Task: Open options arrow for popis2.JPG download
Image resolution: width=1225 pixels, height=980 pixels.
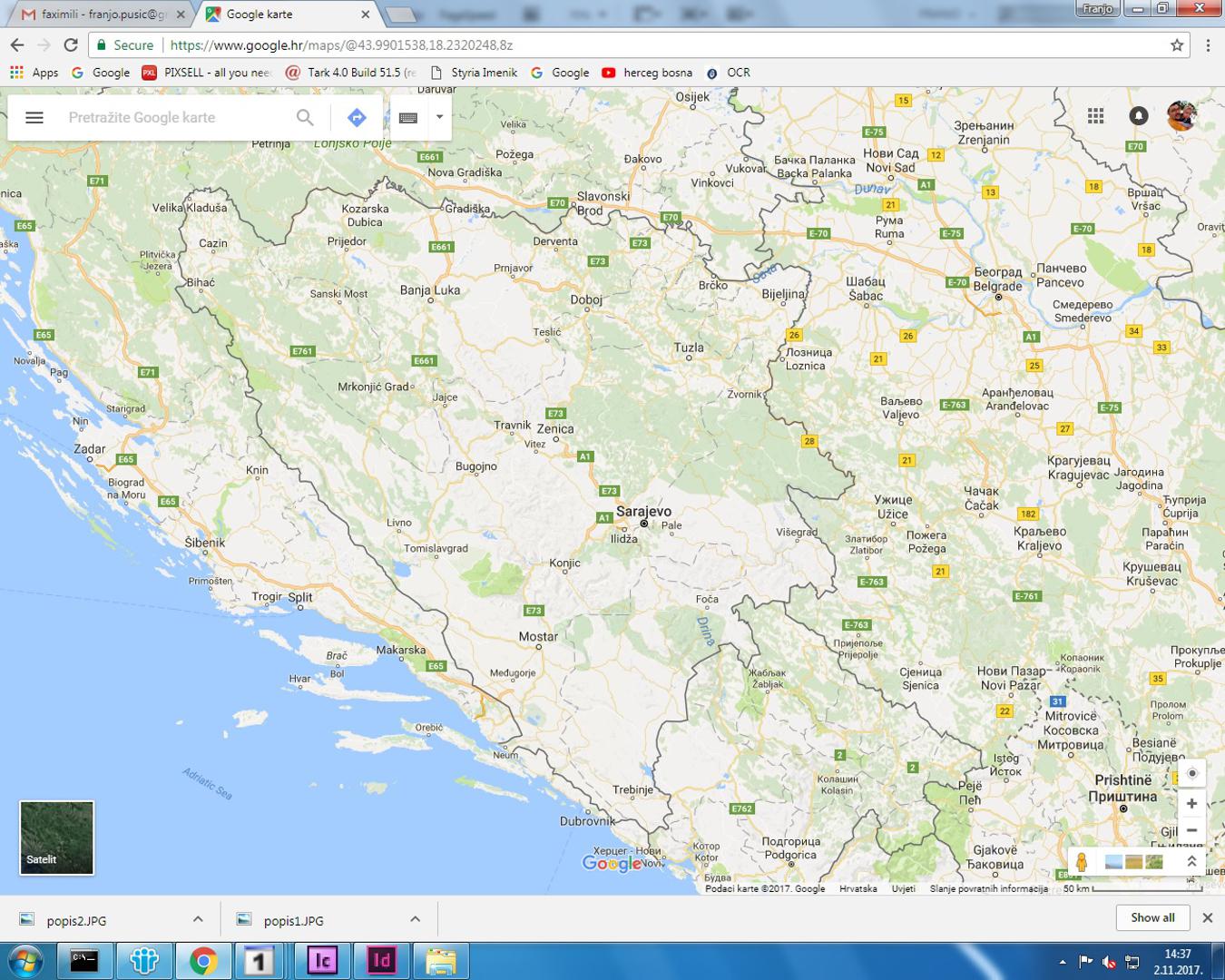Action: click(198, 919)
